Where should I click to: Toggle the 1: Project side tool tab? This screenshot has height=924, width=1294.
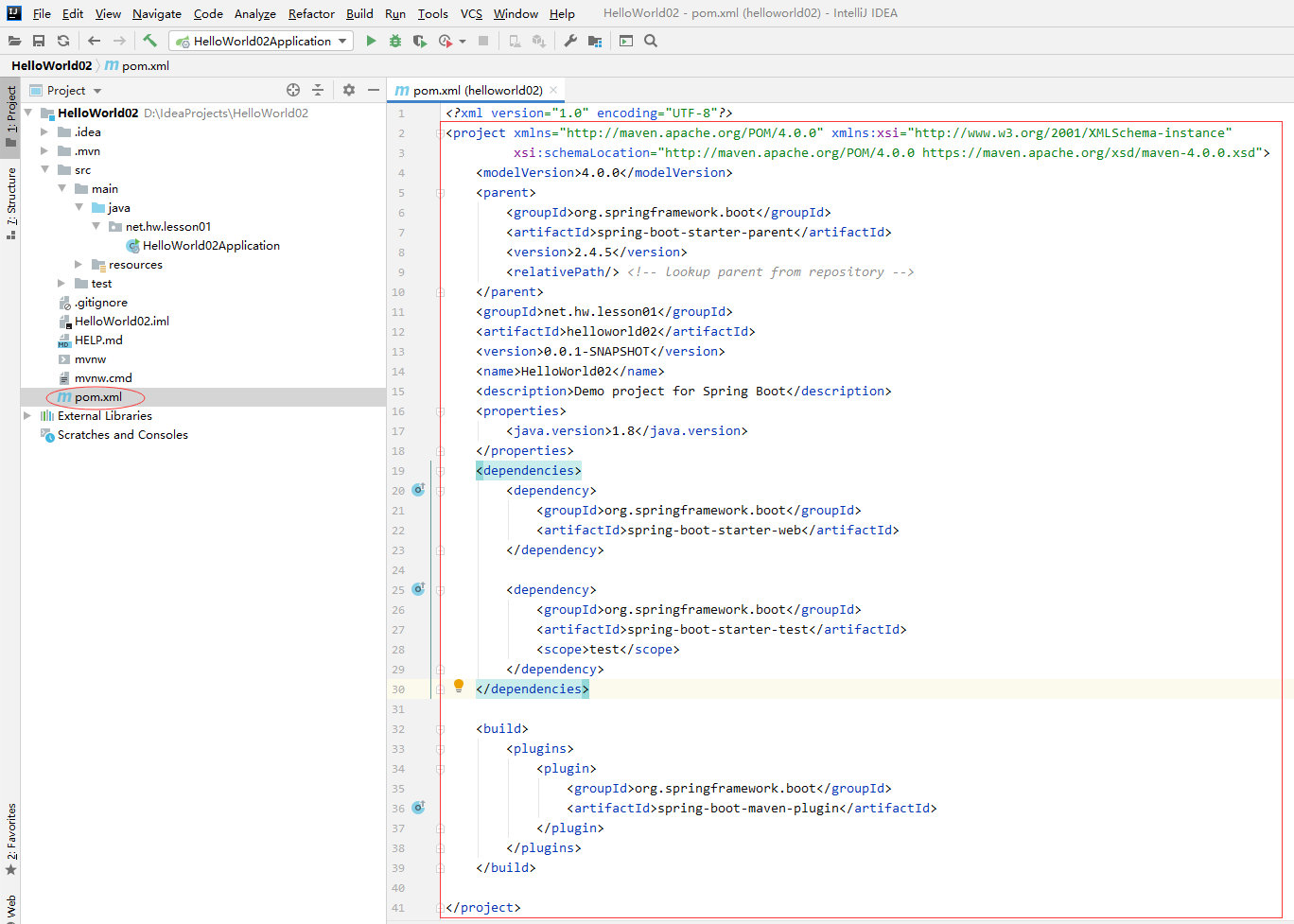pyautogui.click(x=11, y=115)
